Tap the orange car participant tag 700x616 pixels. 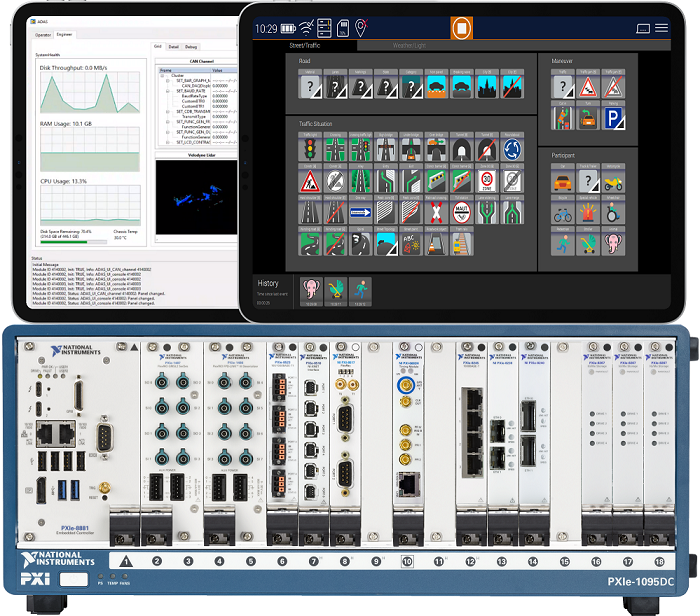(x=562, y=181)
